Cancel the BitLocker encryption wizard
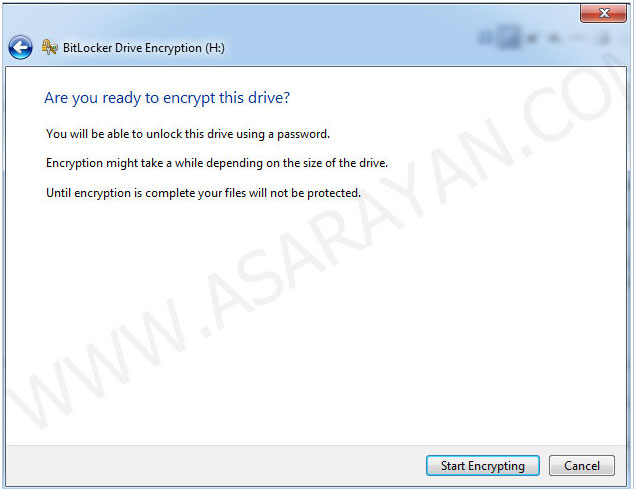Image resolution: width=634 pixels, height=489 pixels. click(581, 466)
